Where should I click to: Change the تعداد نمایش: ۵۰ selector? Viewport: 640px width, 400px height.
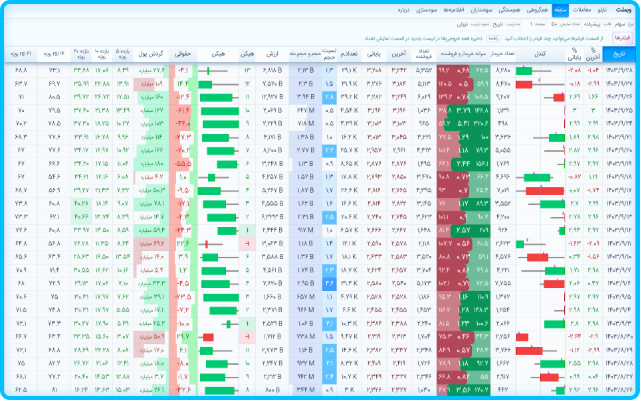[x=565, y=24]
